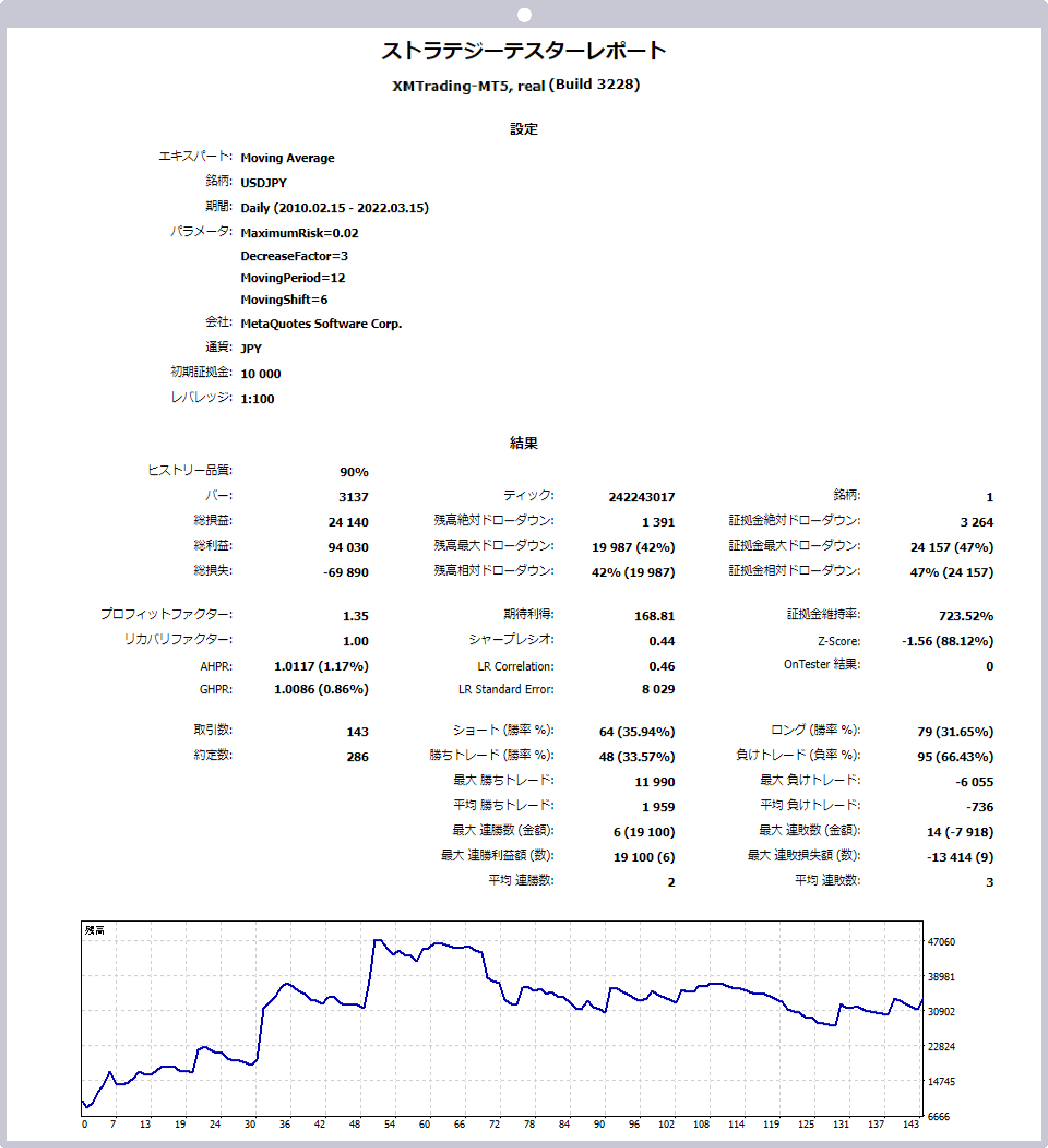Click the OnTester 結果 label

click(822, 665)
